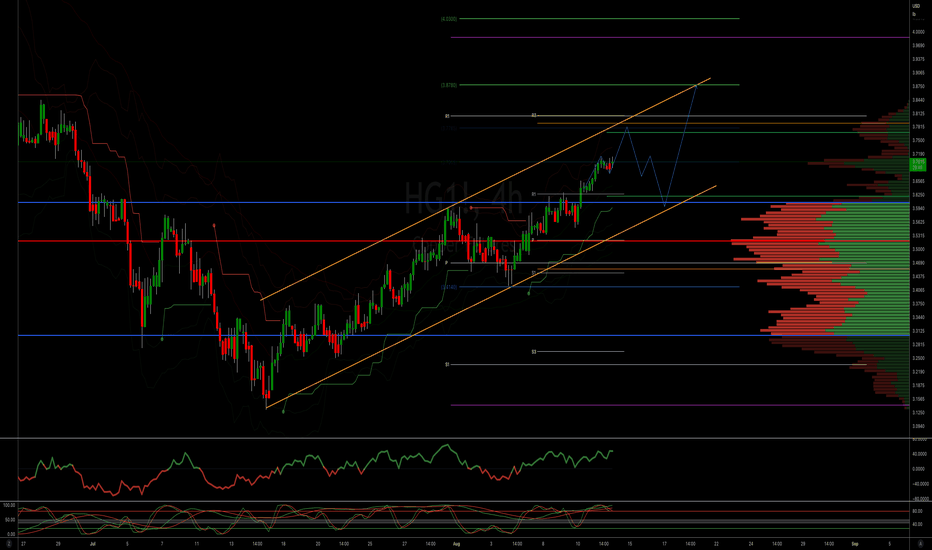Click the Jul label on time axis

click(x=92, y=544)
